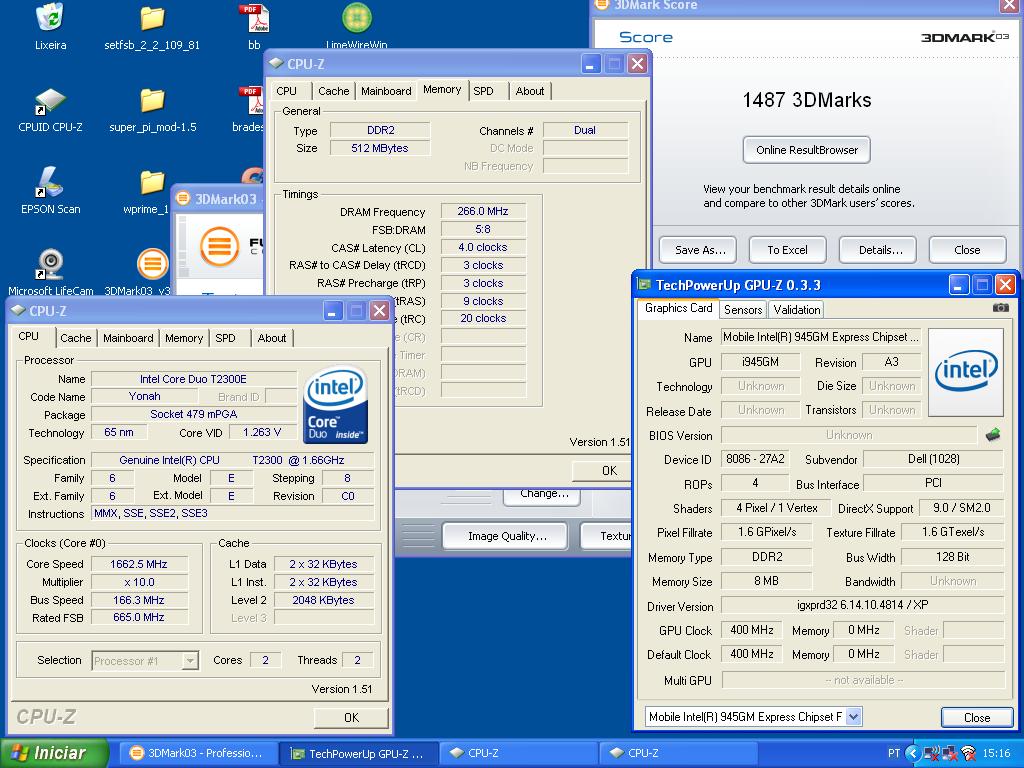This screenshot has width=1024, height=768.
Task: Click Image Quality… button in 3DMark03
Action: 507,536
